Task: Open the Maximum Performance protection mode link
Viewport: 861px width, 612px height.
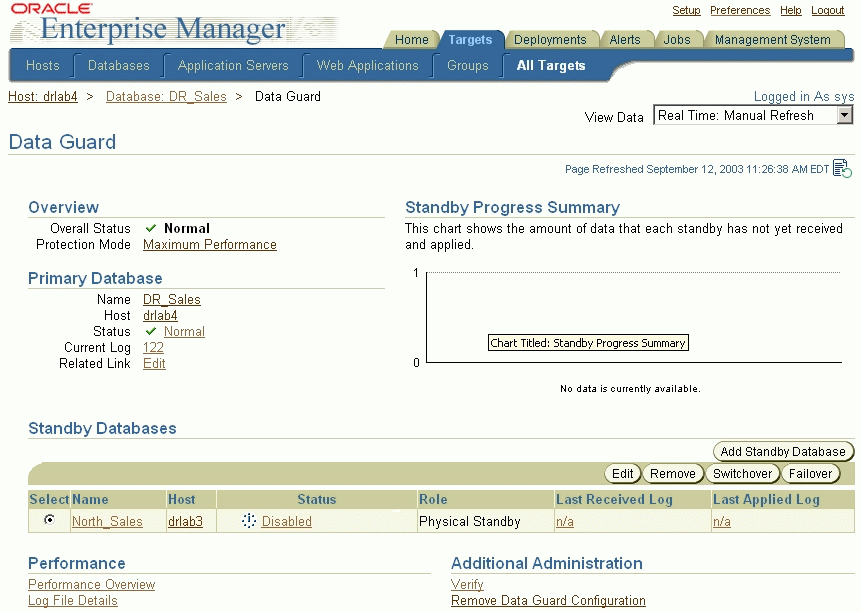Action: pos(210,245)
